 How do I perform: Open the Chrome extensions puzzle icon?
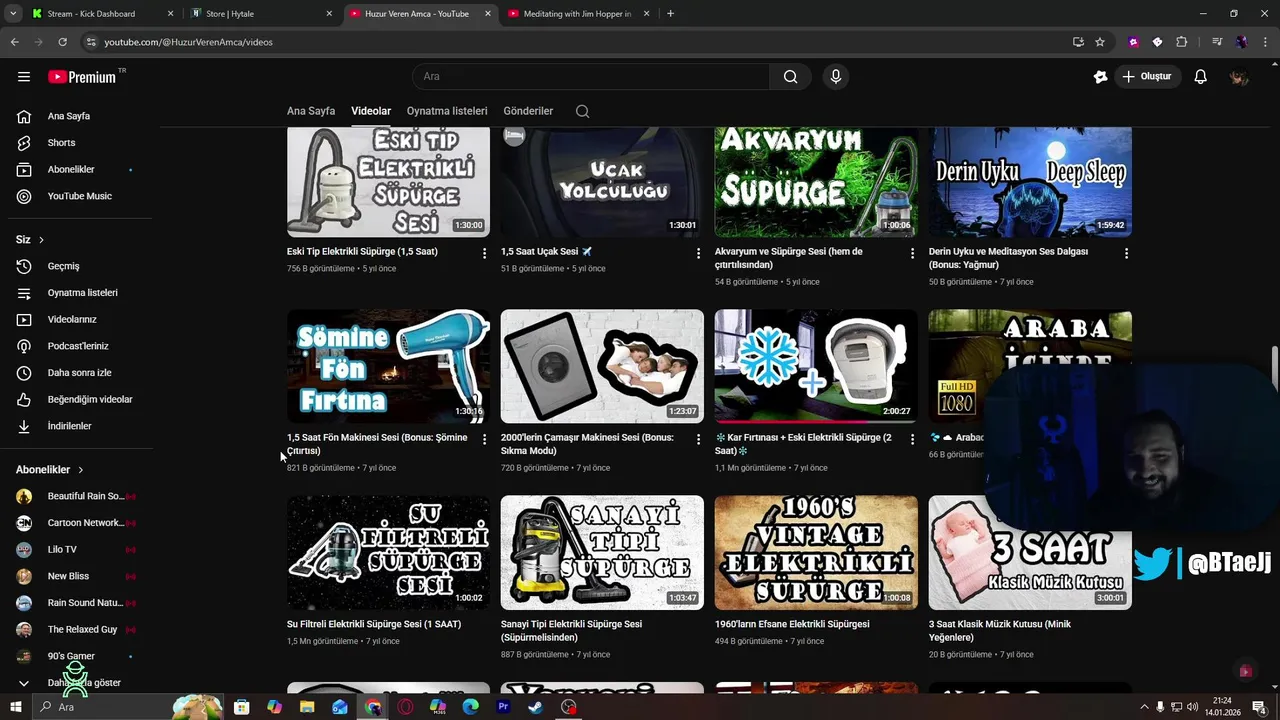[x=1181, y=42]
